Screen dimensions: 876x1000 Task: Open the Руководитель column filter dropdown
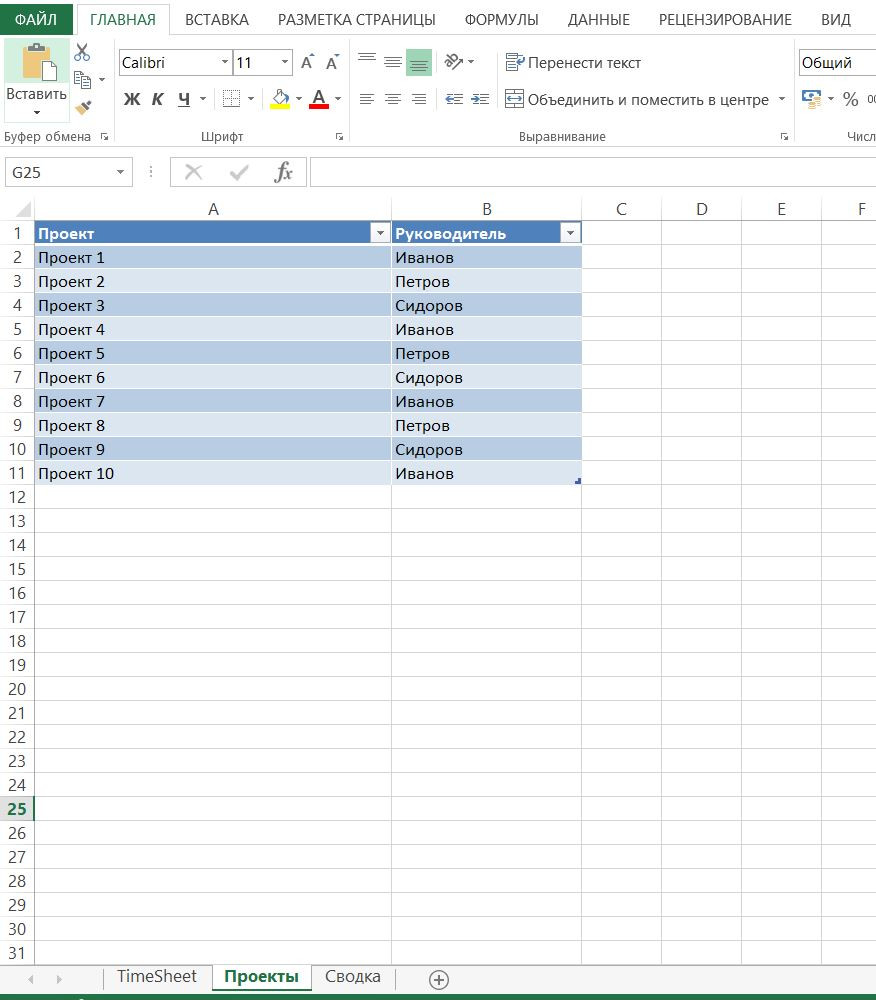point(570,233)
